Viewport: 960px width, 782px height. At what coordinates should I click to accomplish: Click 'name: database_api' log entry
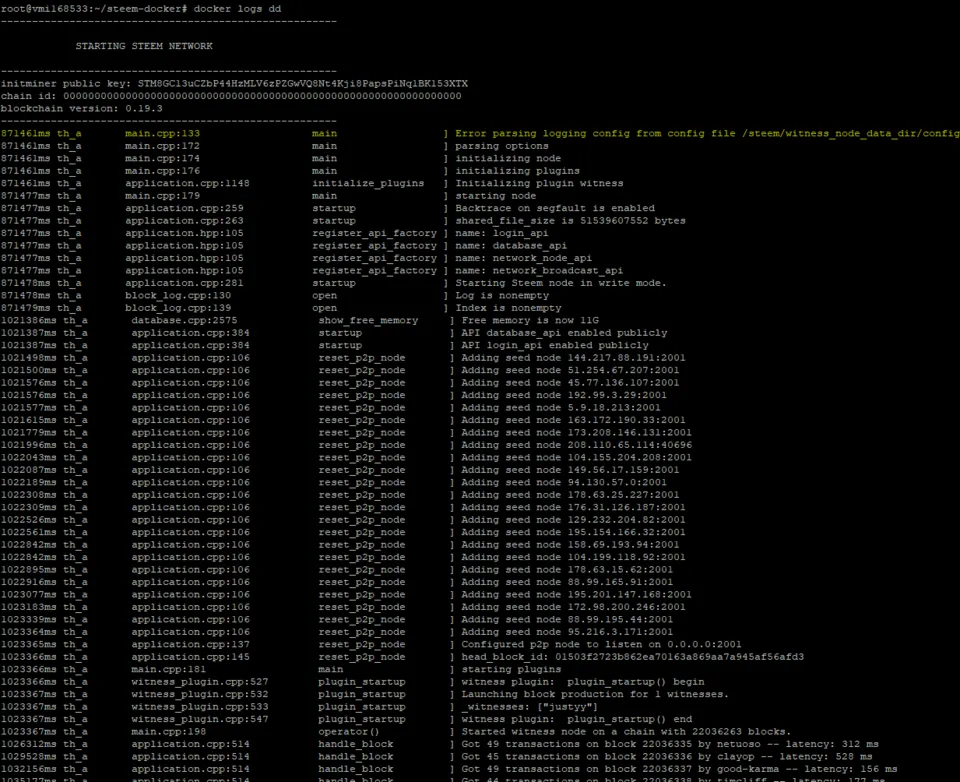(511, 246)
